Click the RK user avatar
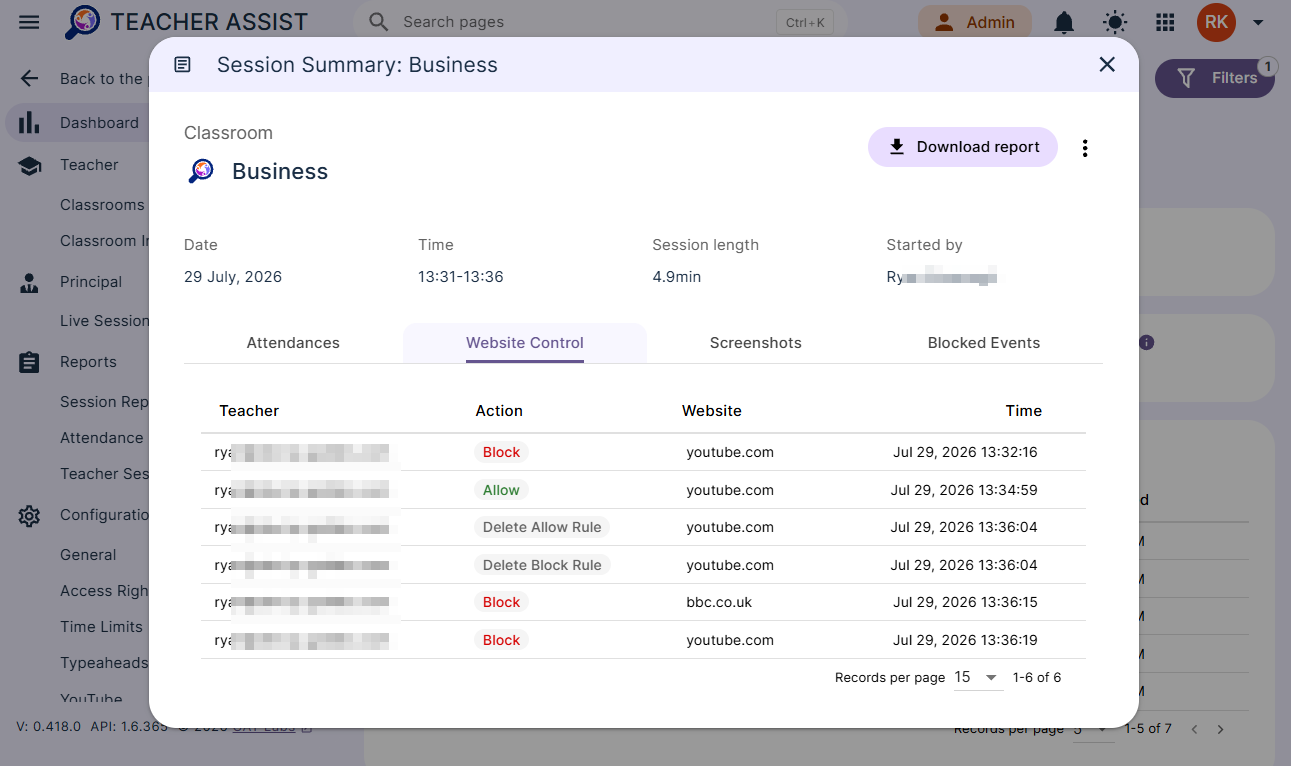The height and width of the screenshot is (766, 1291). (1216, 22)
